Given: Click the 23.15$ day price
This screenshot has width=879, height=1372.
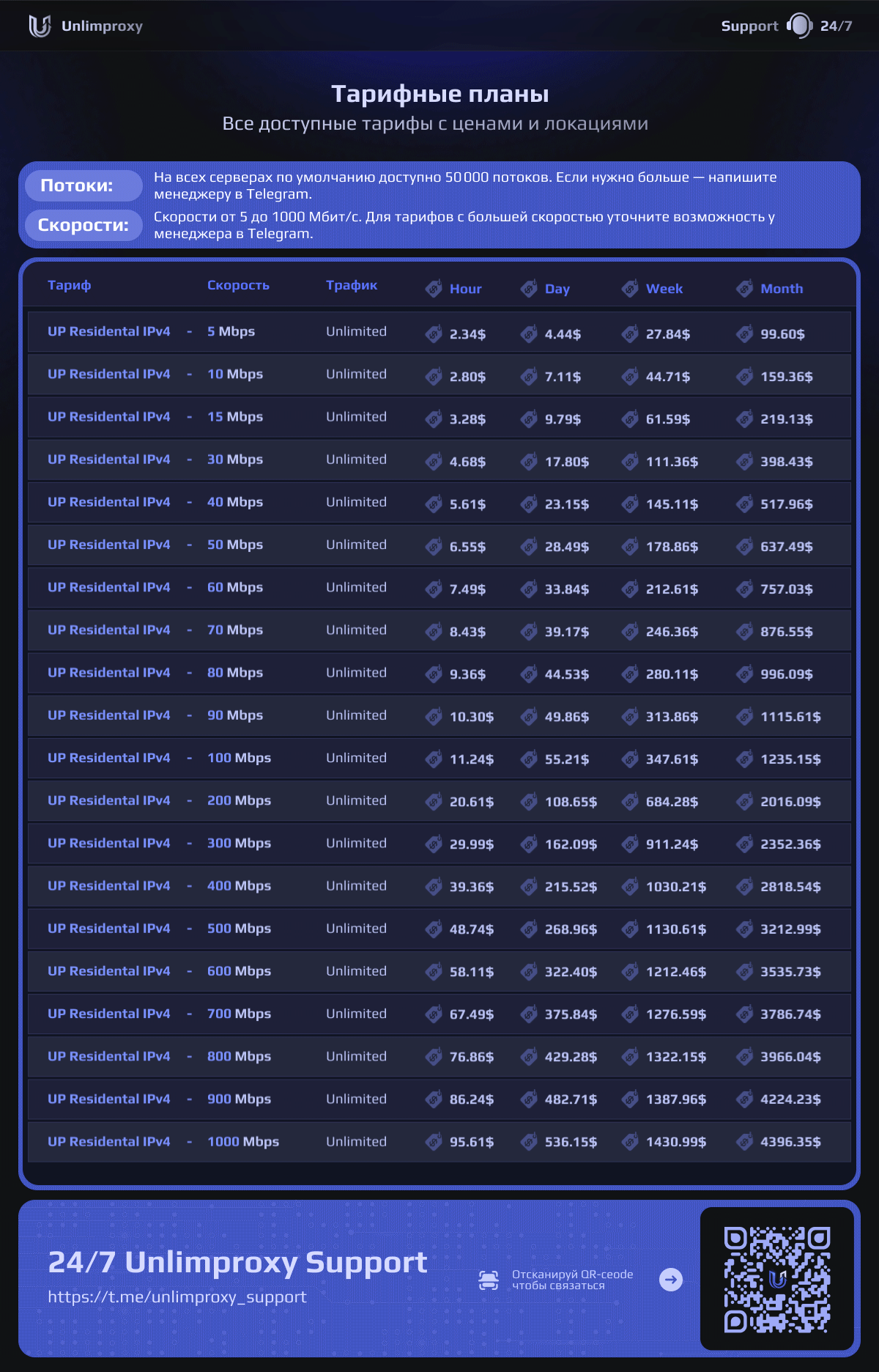Looking at the screenshot, I should pyautogui.click(x=567, y=504).
